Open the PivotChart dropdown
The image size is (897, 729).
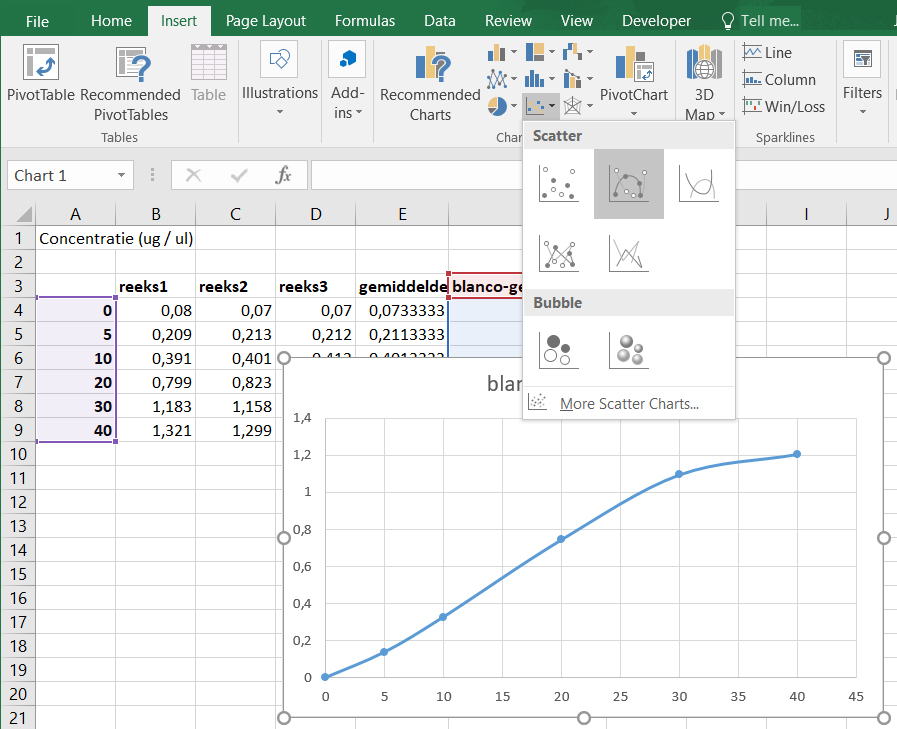633,112
